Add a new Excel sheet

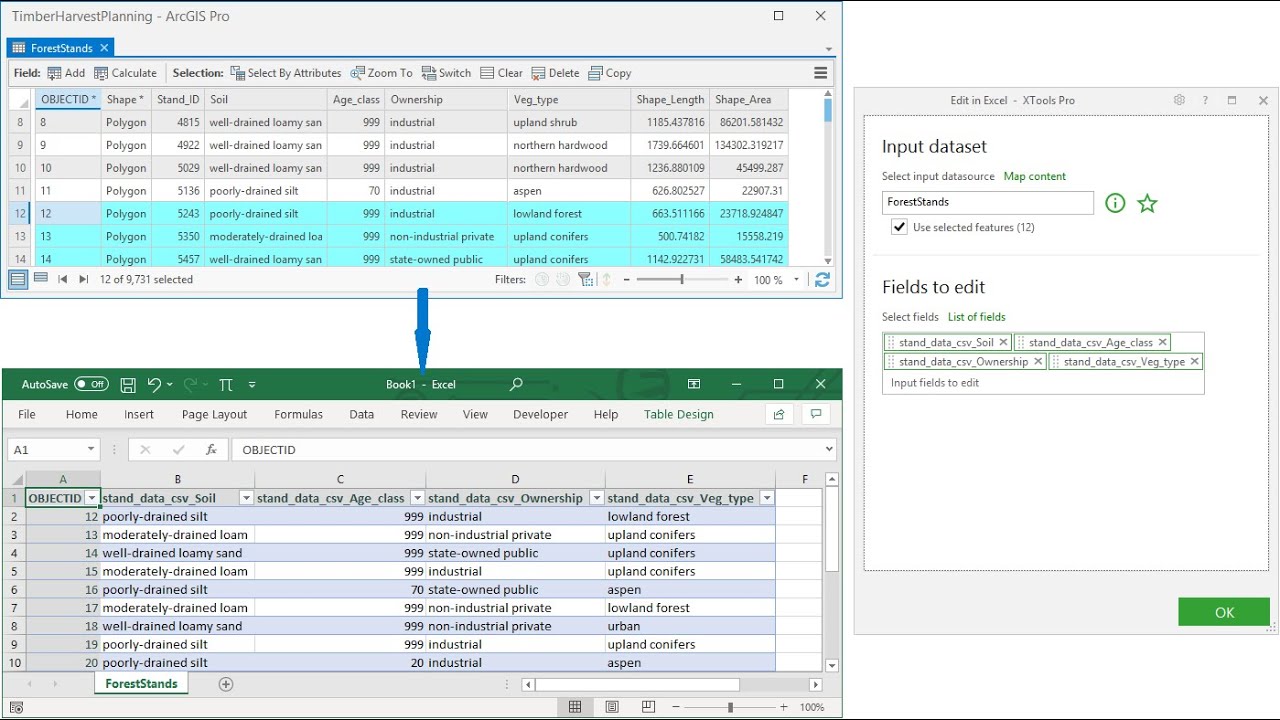pos(226,684)
